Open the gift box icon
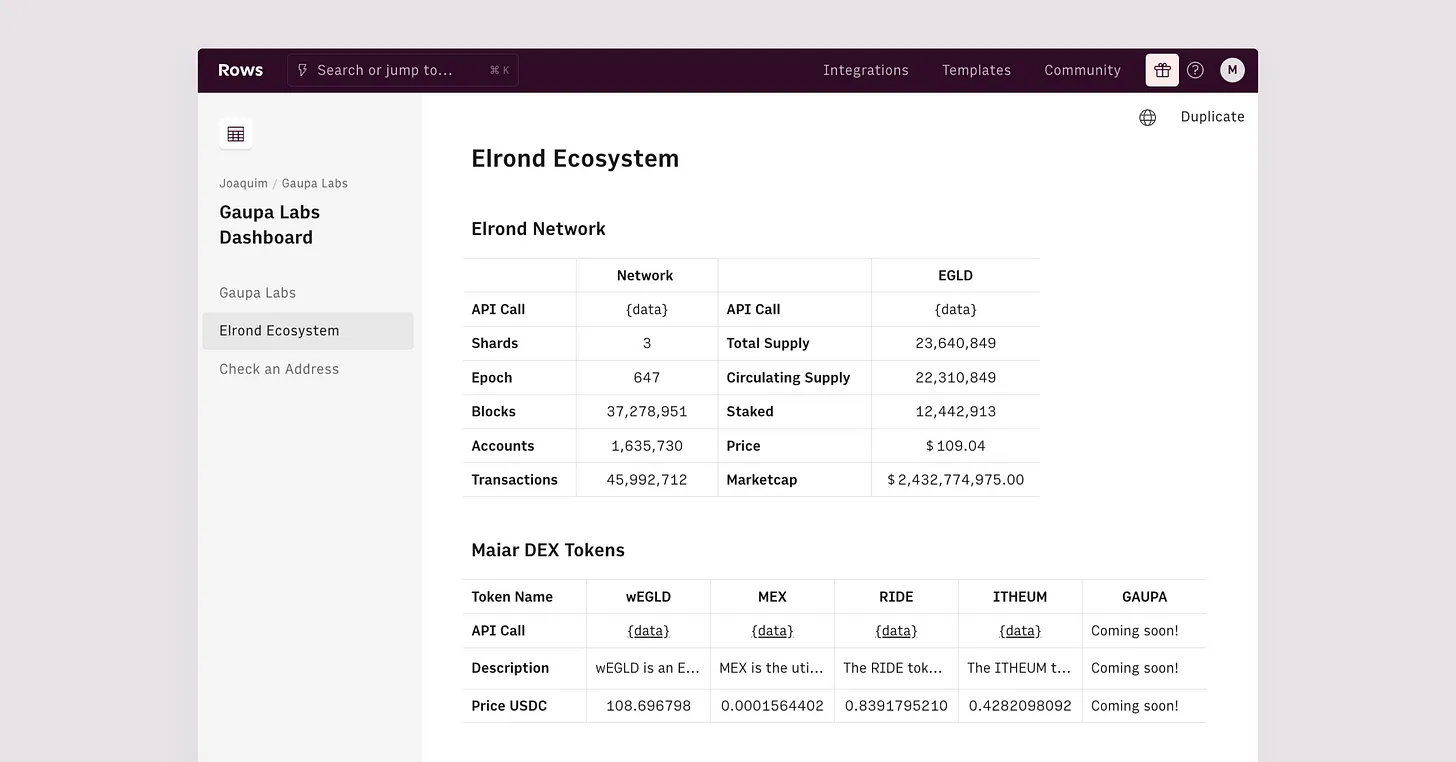This screenshot has height=762, width=1456. click(1162, 70)
